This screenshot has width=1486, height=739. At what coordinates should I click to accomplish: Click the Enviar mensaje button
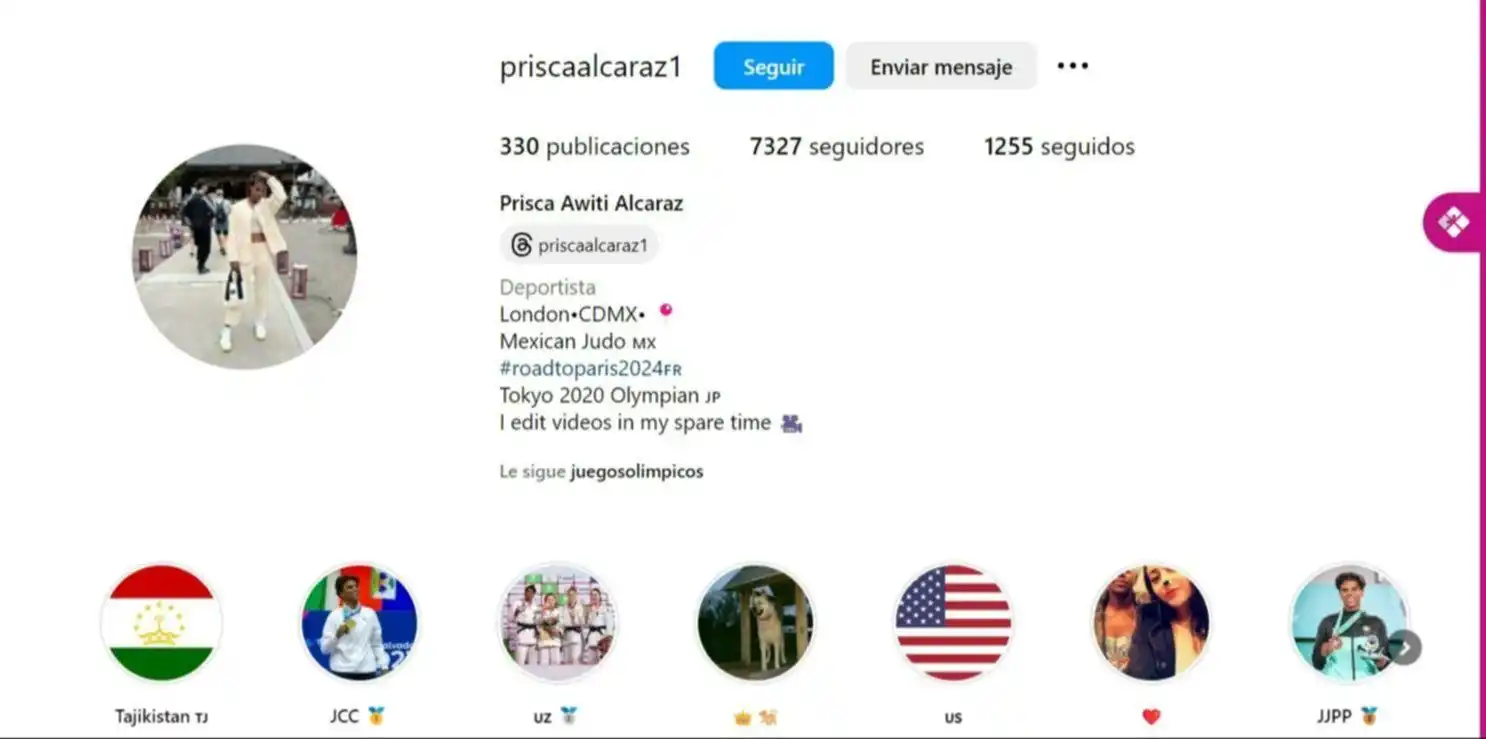click(x=941, y=66)
